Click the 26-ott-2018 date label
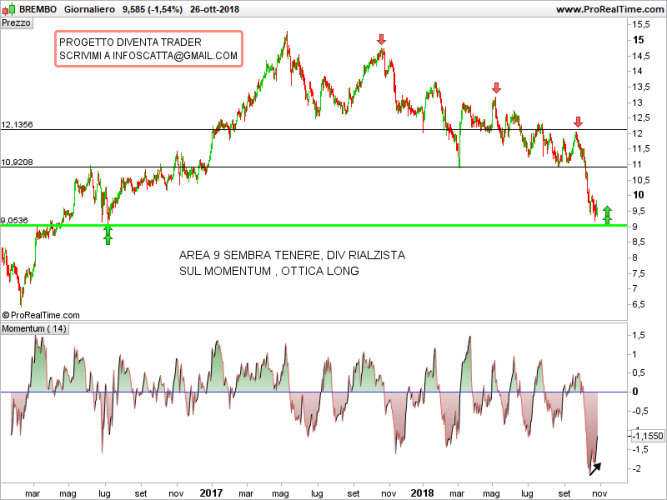Image resolution: width=667 pixels, height=500 pixels. click(x=214, y=9)
